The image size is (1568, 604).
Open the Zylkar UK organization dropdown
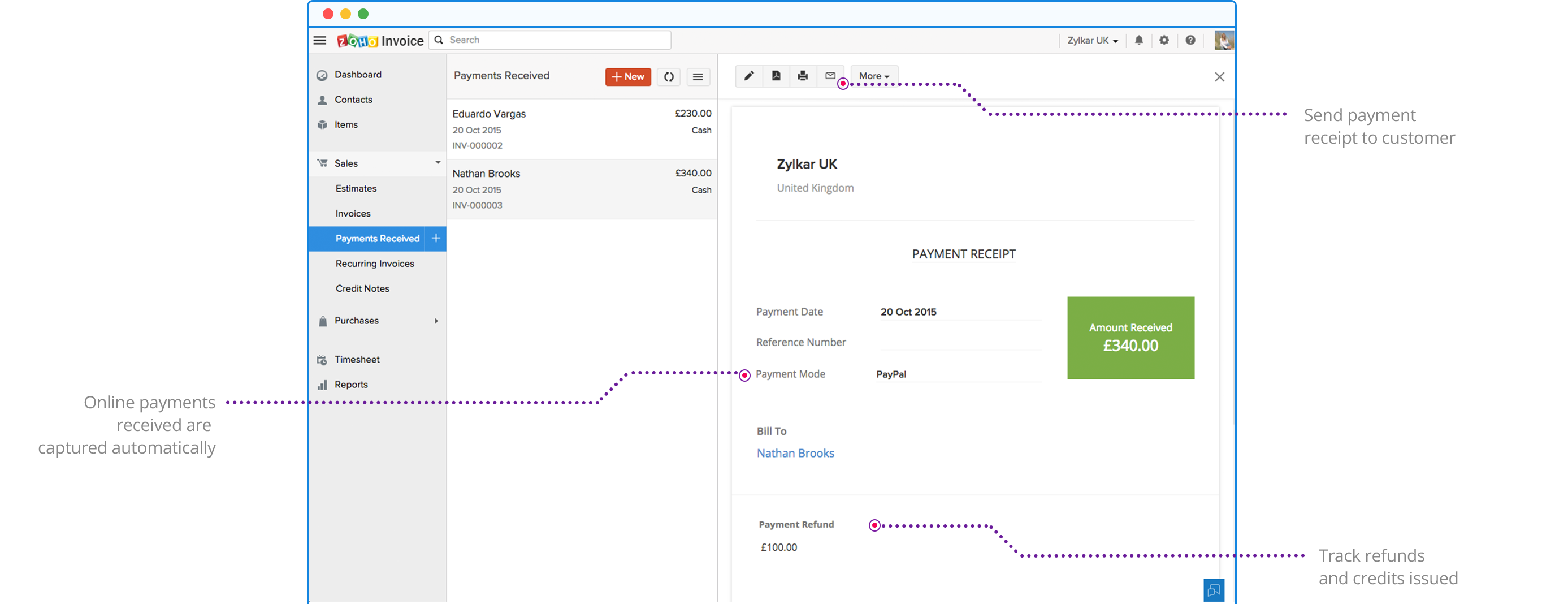1092,40
